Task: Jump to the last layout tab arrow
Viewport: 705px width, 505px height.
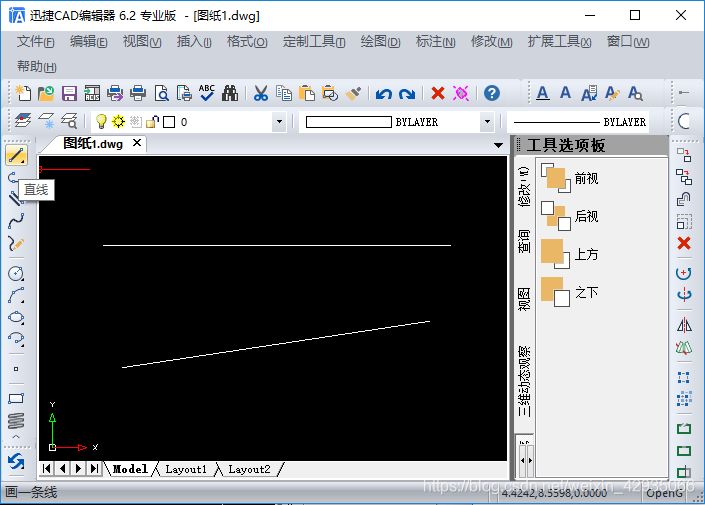Action: tap(94, 469)
